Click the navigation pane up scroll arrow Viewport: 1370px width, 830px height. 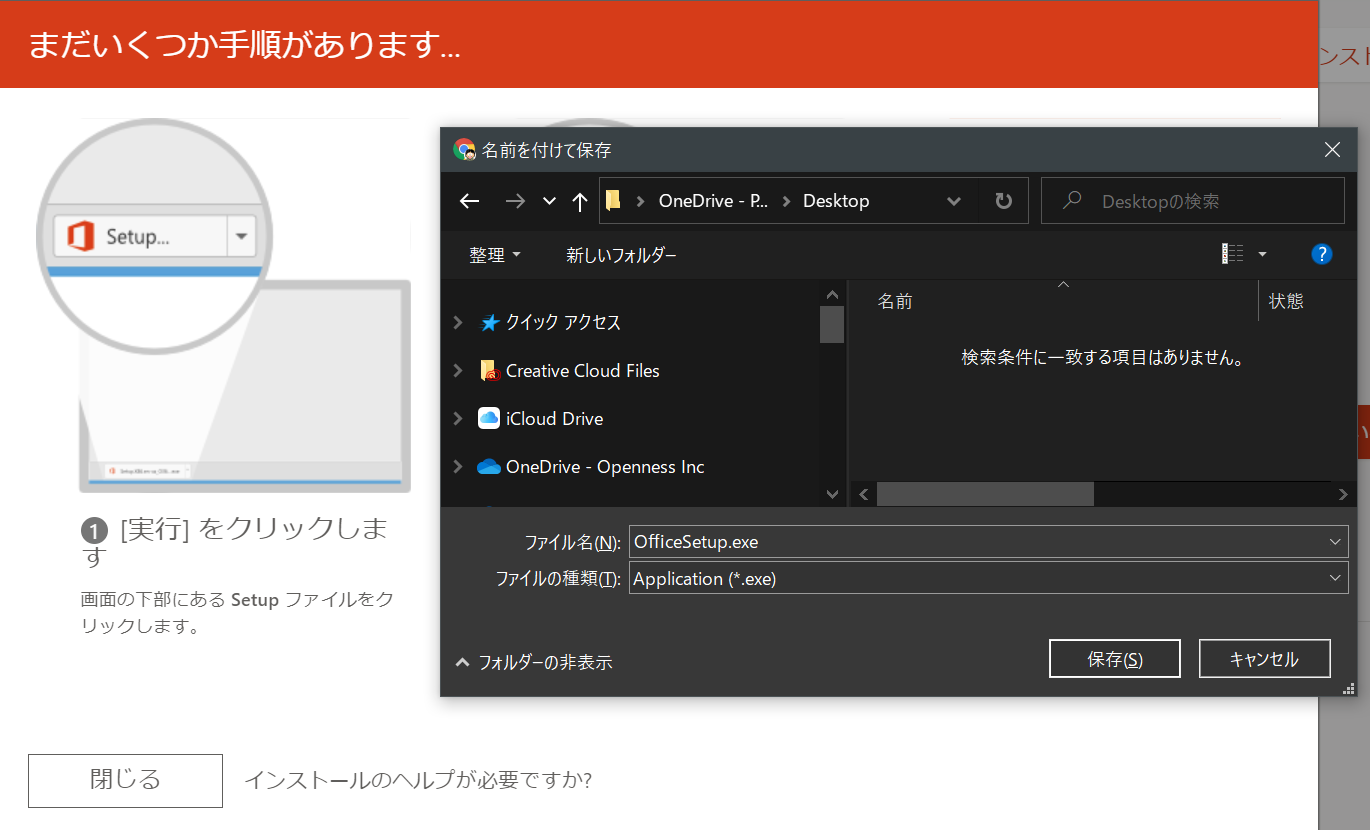(832, 293)
